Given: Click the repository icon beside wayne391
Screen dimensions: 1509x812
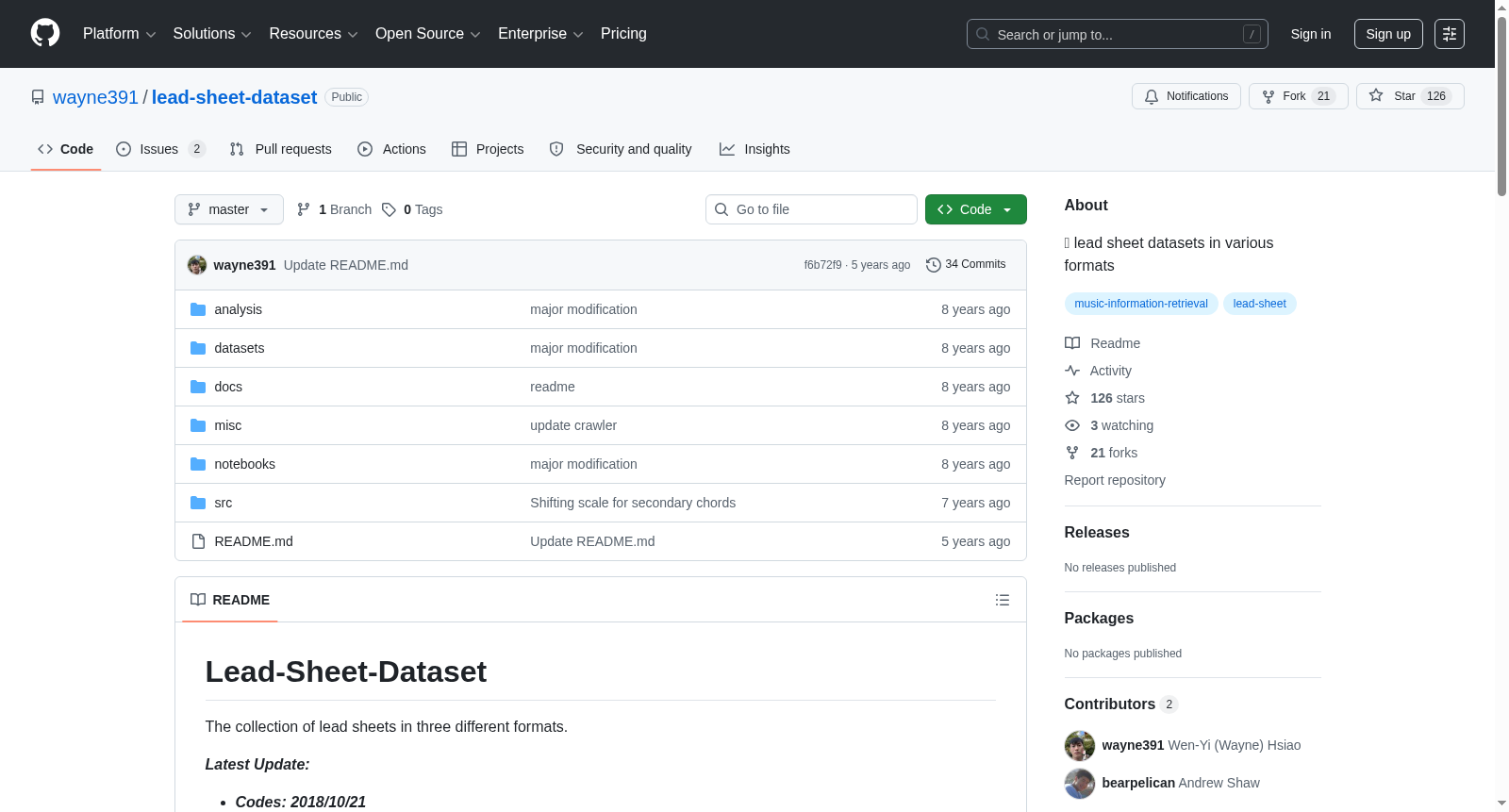Looking at the screenshot, I should pyautogui.click(x=38, y=97).
